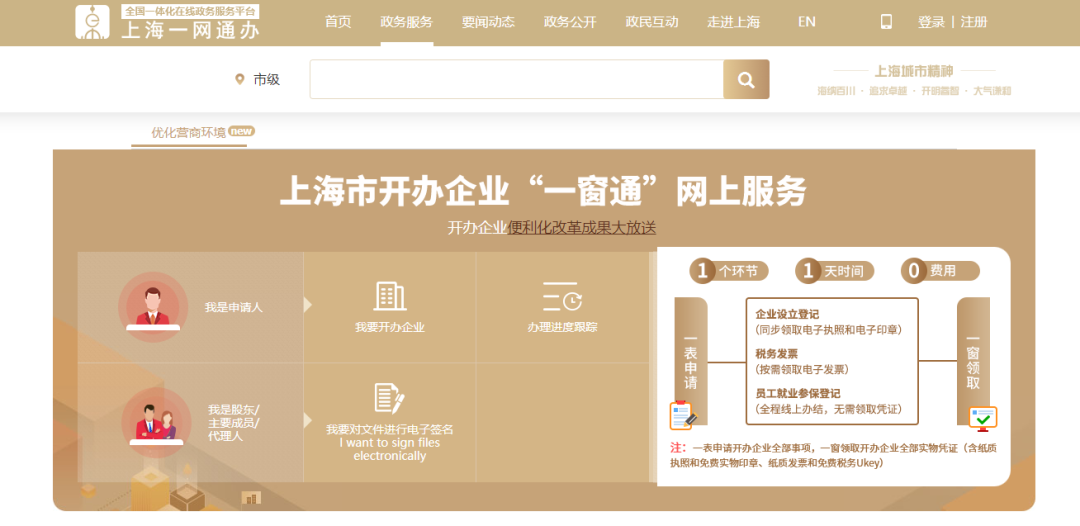Click the location pin icon beside 市级
This screenshot has width=1080, height=526.
coord(240,79)
